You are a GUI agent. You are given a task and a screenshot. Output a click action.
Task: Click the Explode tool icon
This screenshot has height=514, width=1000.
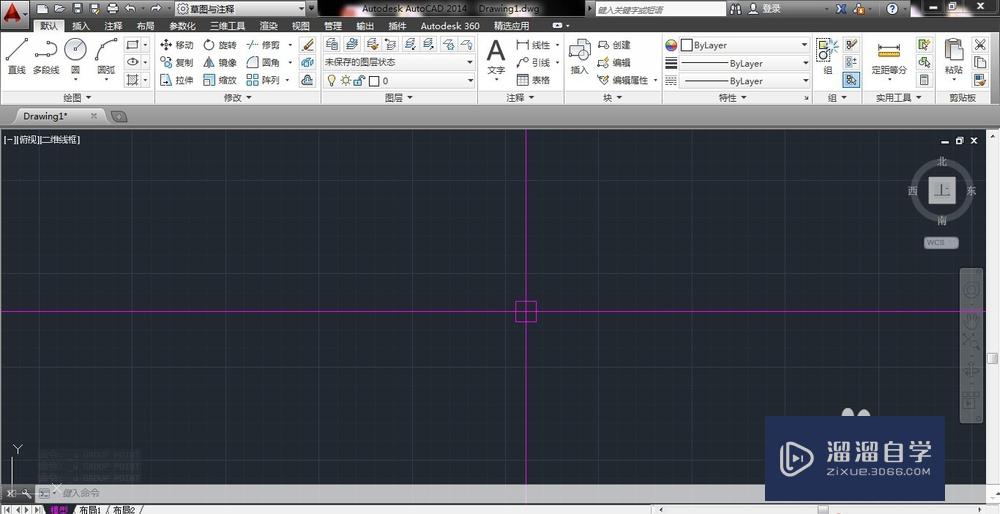[x=307, y=62]
